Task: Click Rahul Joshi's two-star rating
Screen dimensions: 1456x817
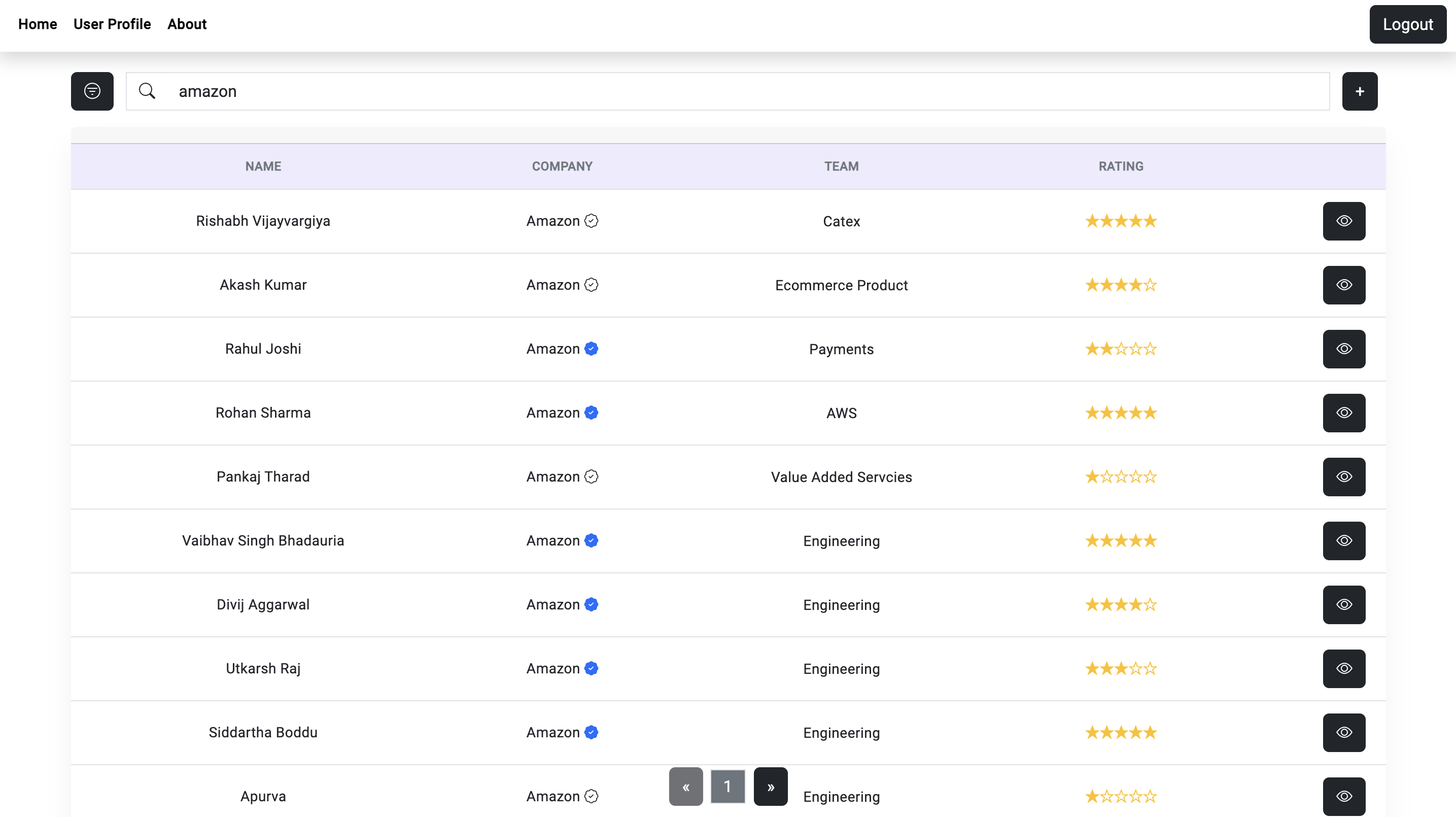Action: [1121, 348]
